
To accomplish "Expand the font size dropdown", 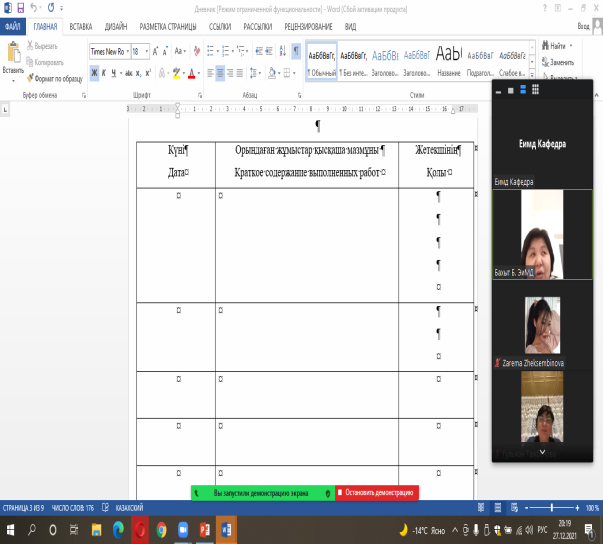I will pyautogui.click(x=148, y=51).
